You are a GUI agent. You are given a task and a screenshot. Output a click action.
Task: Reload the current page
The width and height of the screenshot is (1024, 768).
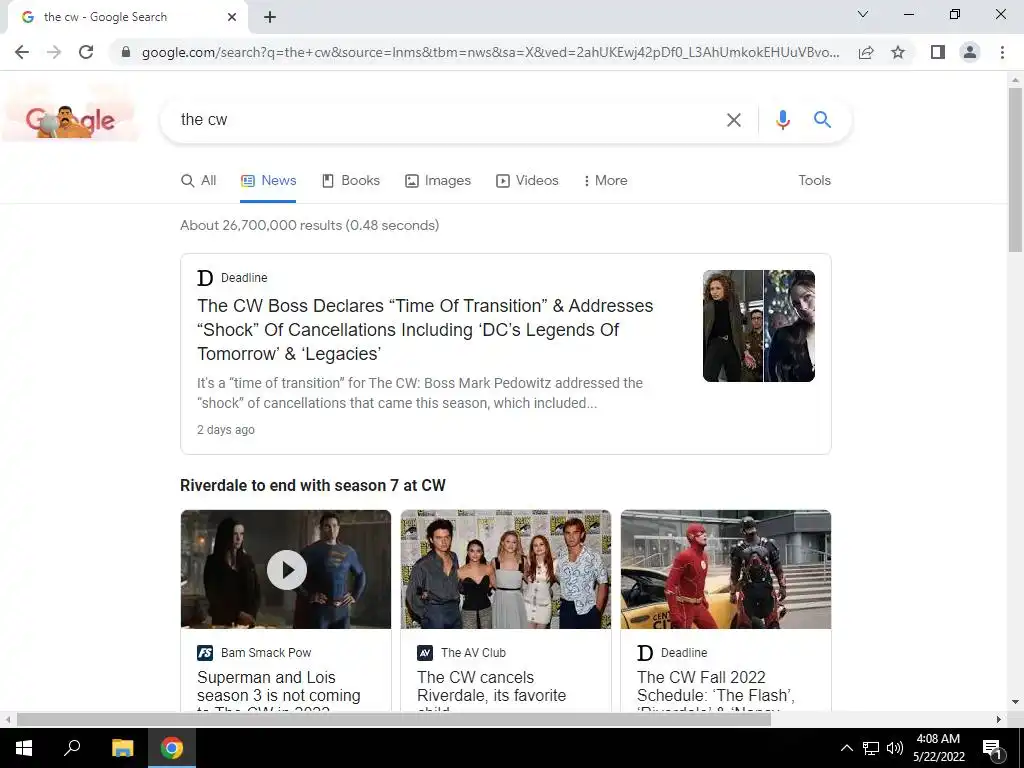point(86,52)
